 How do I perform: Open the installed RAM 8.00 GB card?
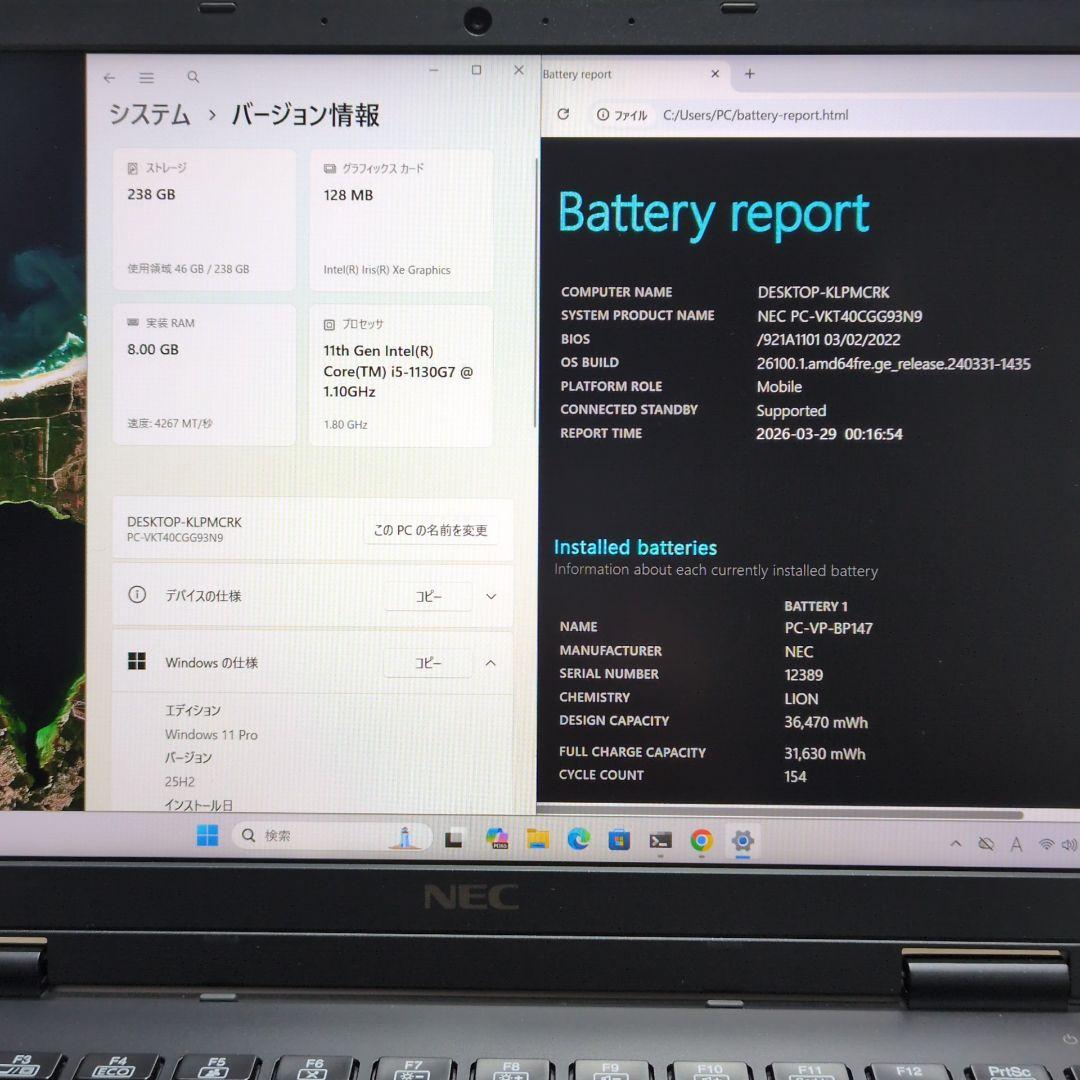(x=205, y=375)
